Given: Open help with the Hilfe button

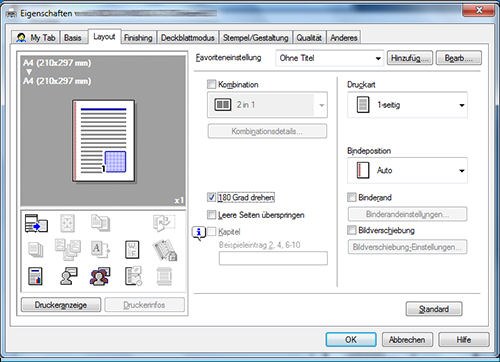Looking at the screenshot, I should [464, 340].
